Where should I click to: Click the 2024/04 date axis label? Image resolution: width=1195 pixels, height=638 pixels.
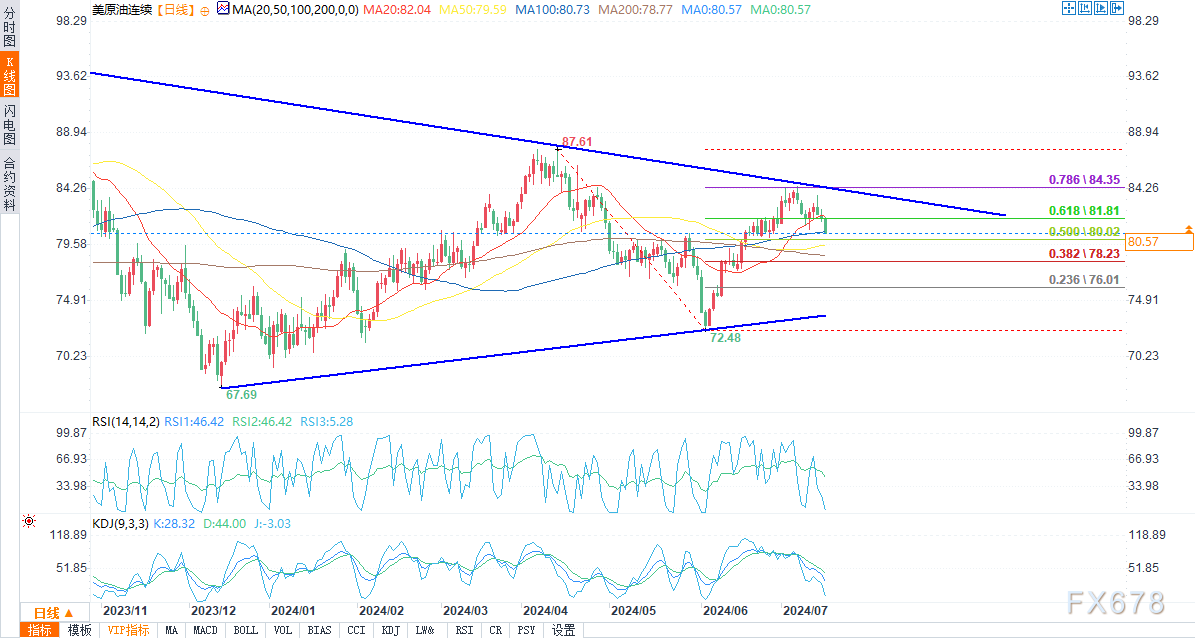(544, 611)
